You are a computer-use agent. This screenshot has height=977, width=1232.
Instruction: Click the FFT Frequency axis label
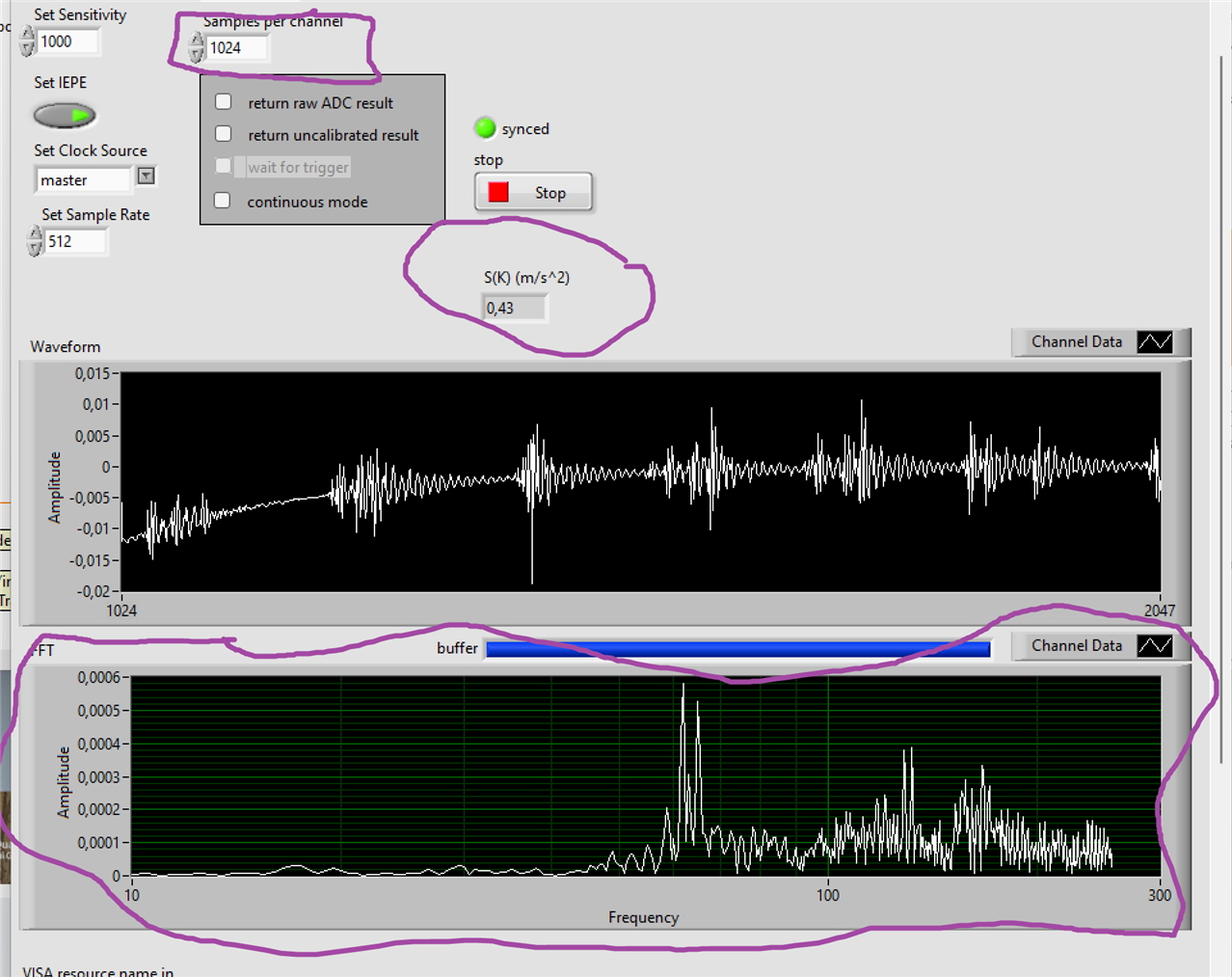coord(643,917)
